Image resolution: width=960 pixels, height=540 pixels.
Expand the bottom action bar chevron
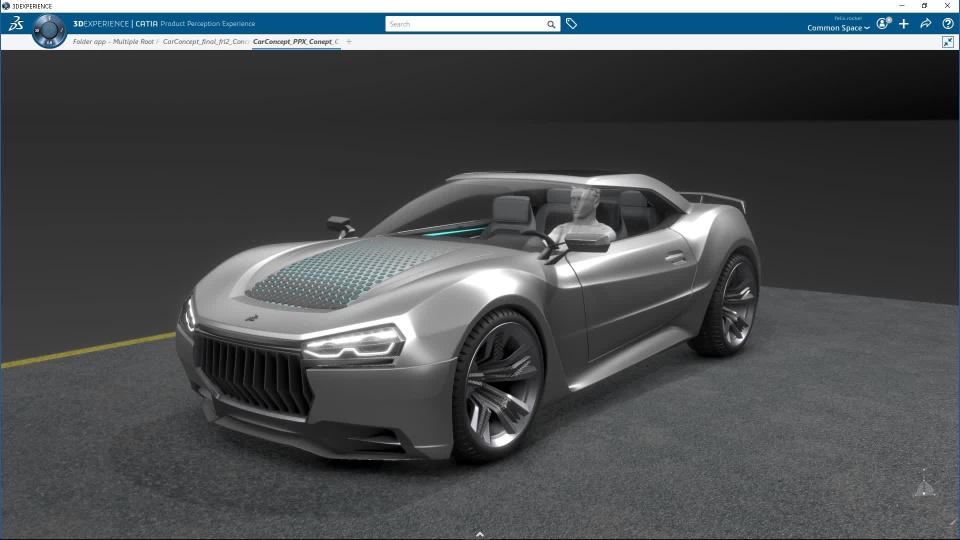click(480, 534)
